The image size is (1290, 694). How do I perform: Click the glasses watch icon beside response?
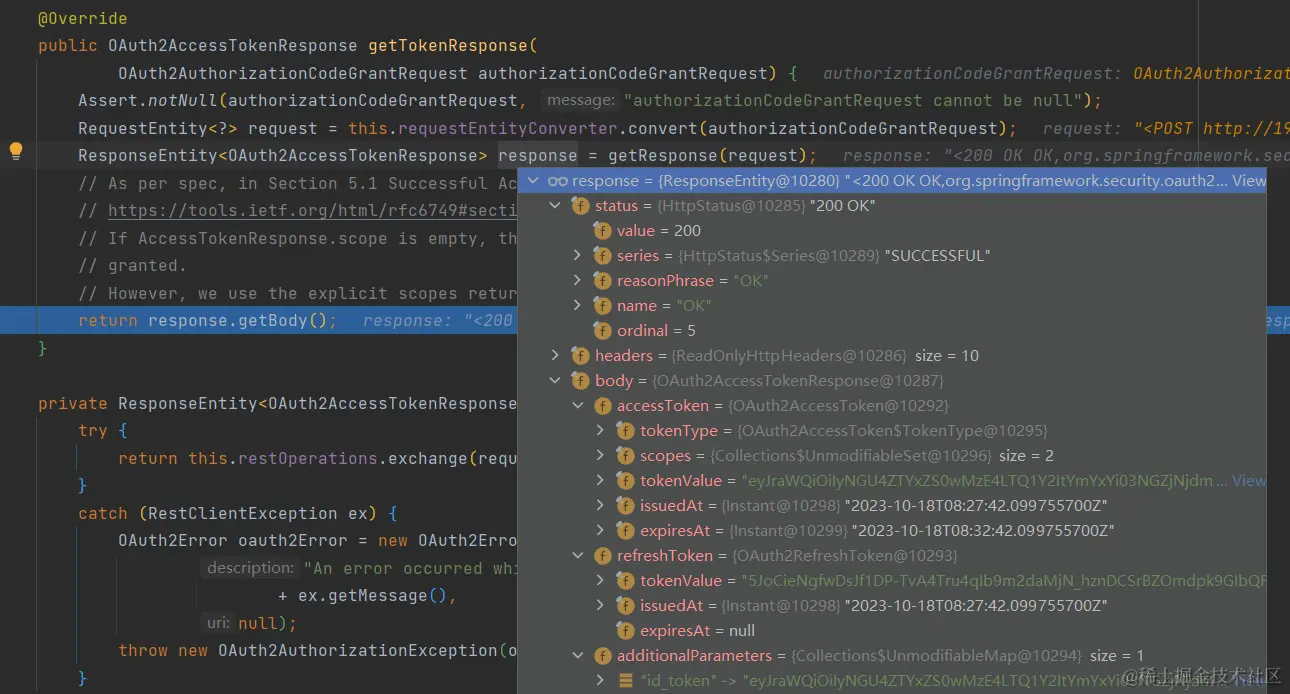coord(557,181)
